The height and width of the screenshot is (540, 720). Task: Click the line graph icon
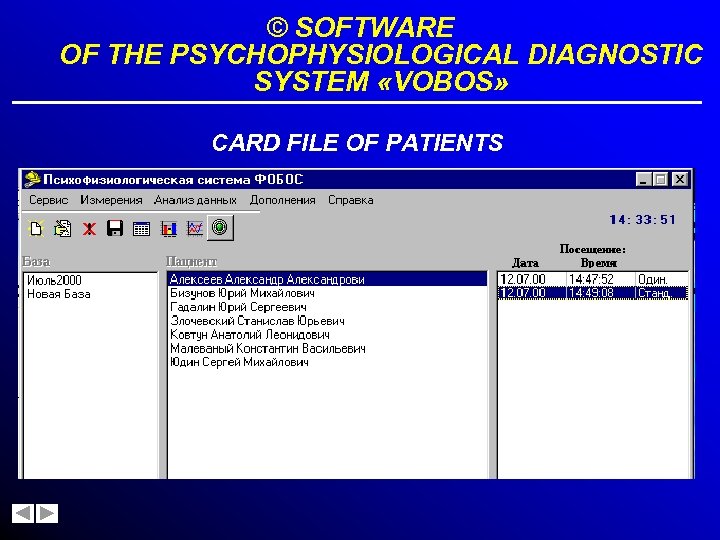(x=195, y=228)
